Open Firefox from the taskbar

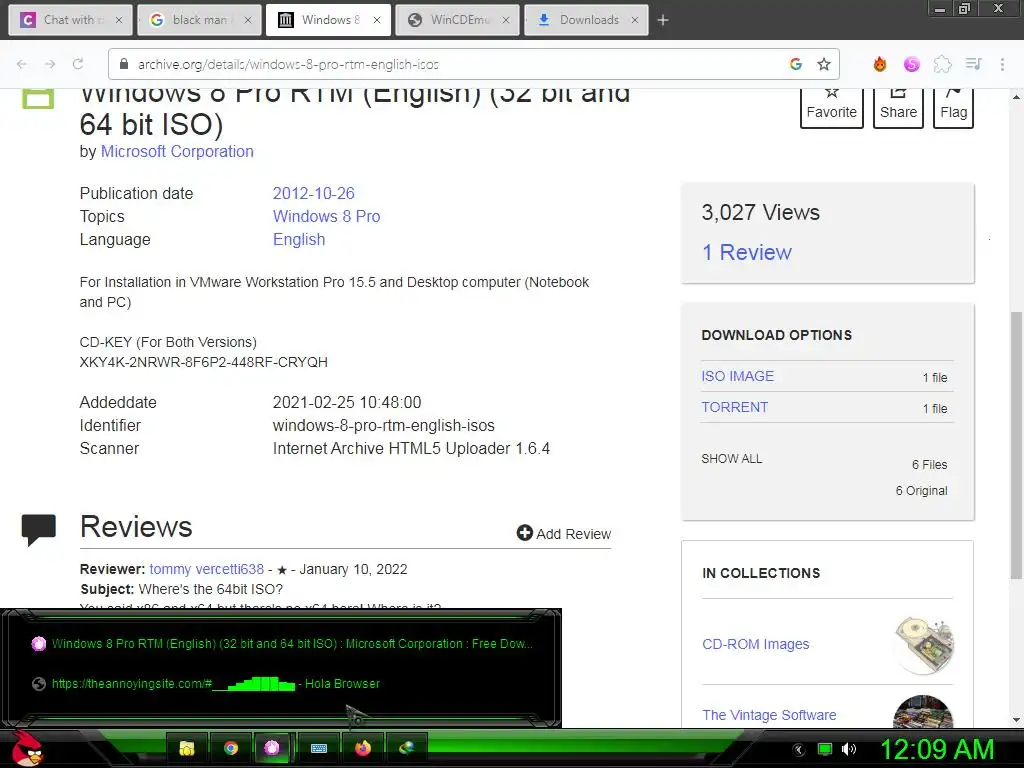point(362,748)
